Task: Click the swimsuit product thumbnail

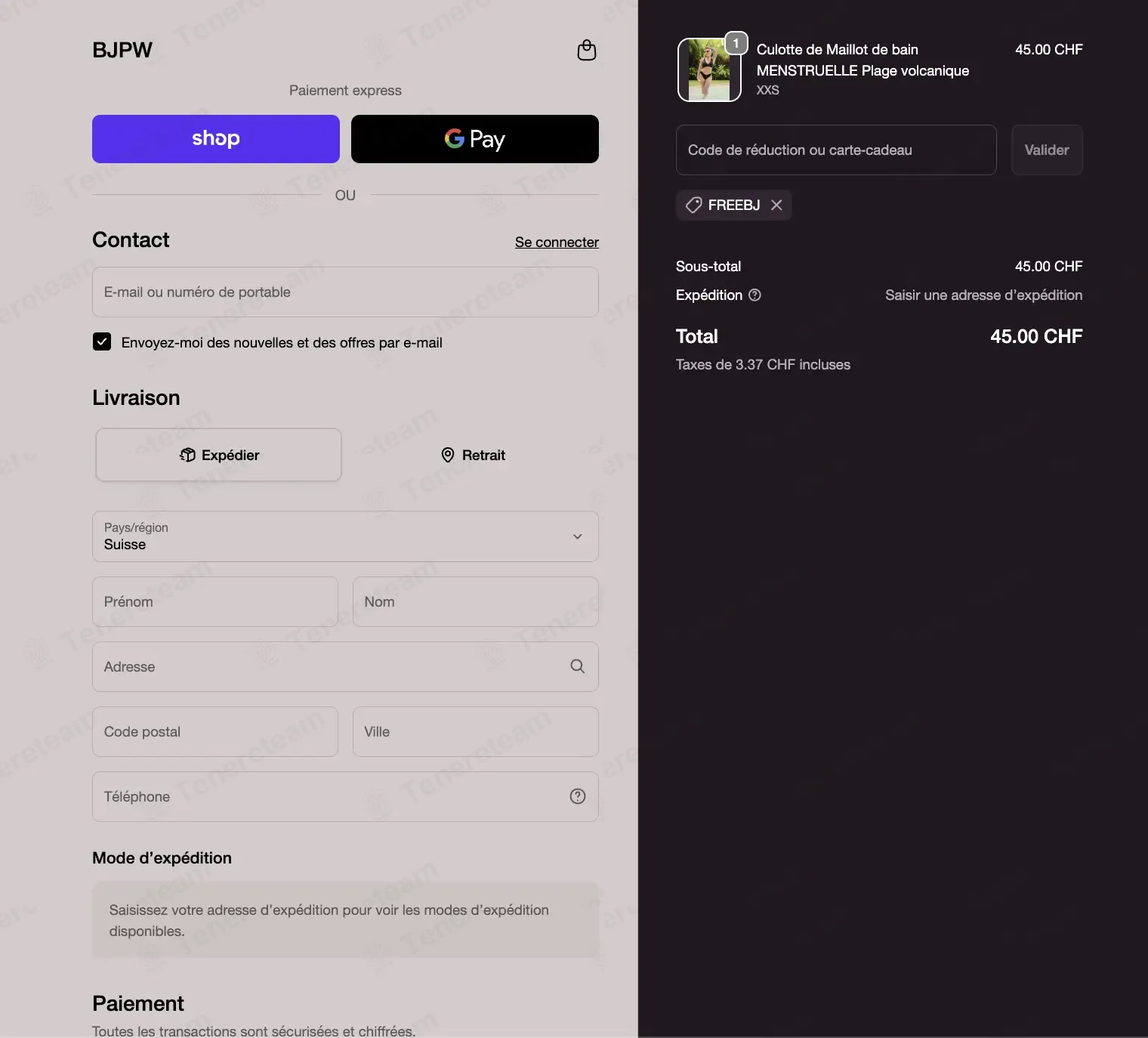Action: click(709, 70)
